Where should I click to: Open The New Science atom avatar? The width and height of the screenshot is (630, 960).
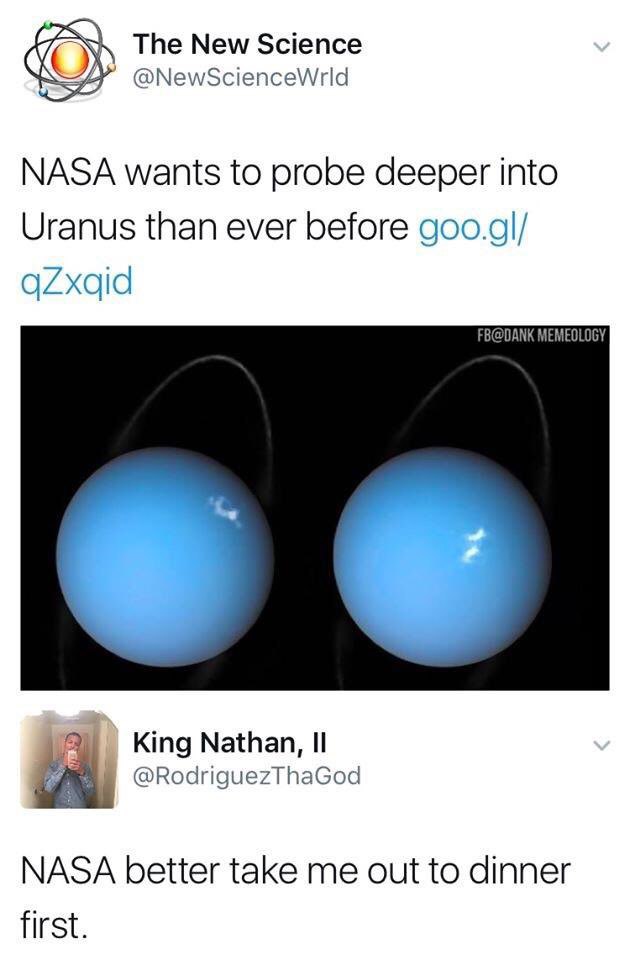(69, 59)
